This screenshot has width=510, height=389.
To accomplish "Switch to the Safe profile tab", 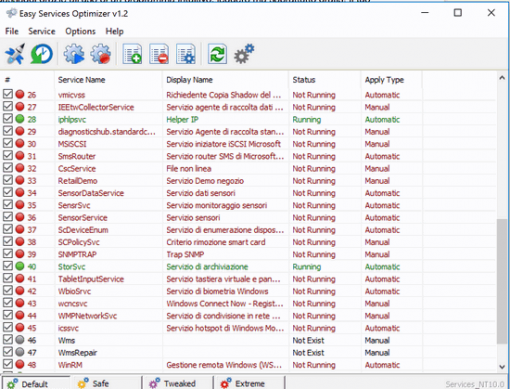I will coord(106,383).
